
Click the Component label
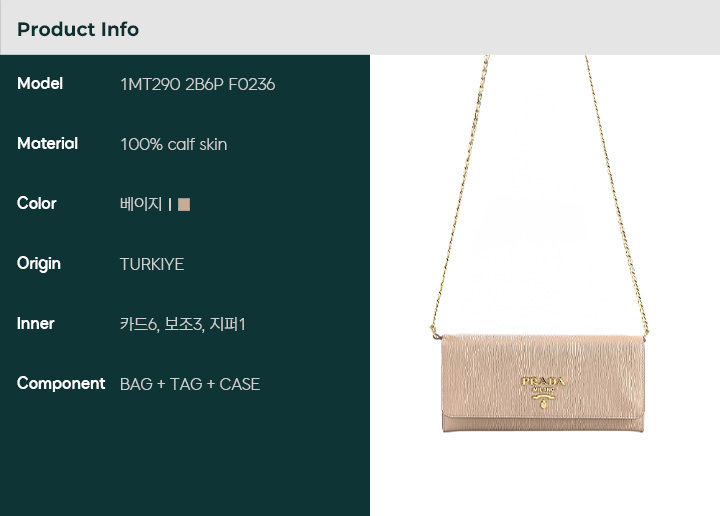click(61, 383)
